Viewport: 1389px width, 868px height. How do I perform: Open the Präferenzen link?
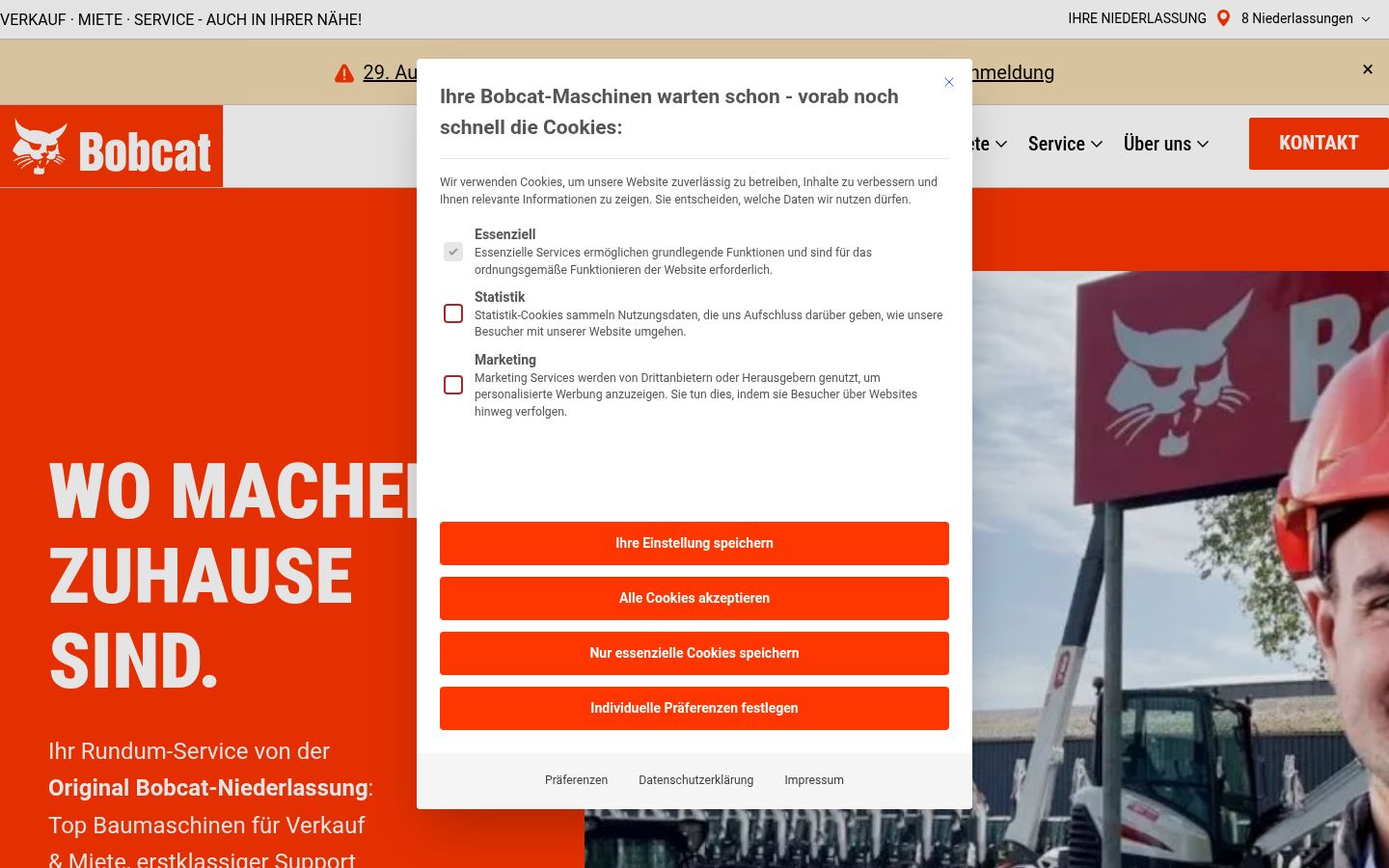click(576, 780)
